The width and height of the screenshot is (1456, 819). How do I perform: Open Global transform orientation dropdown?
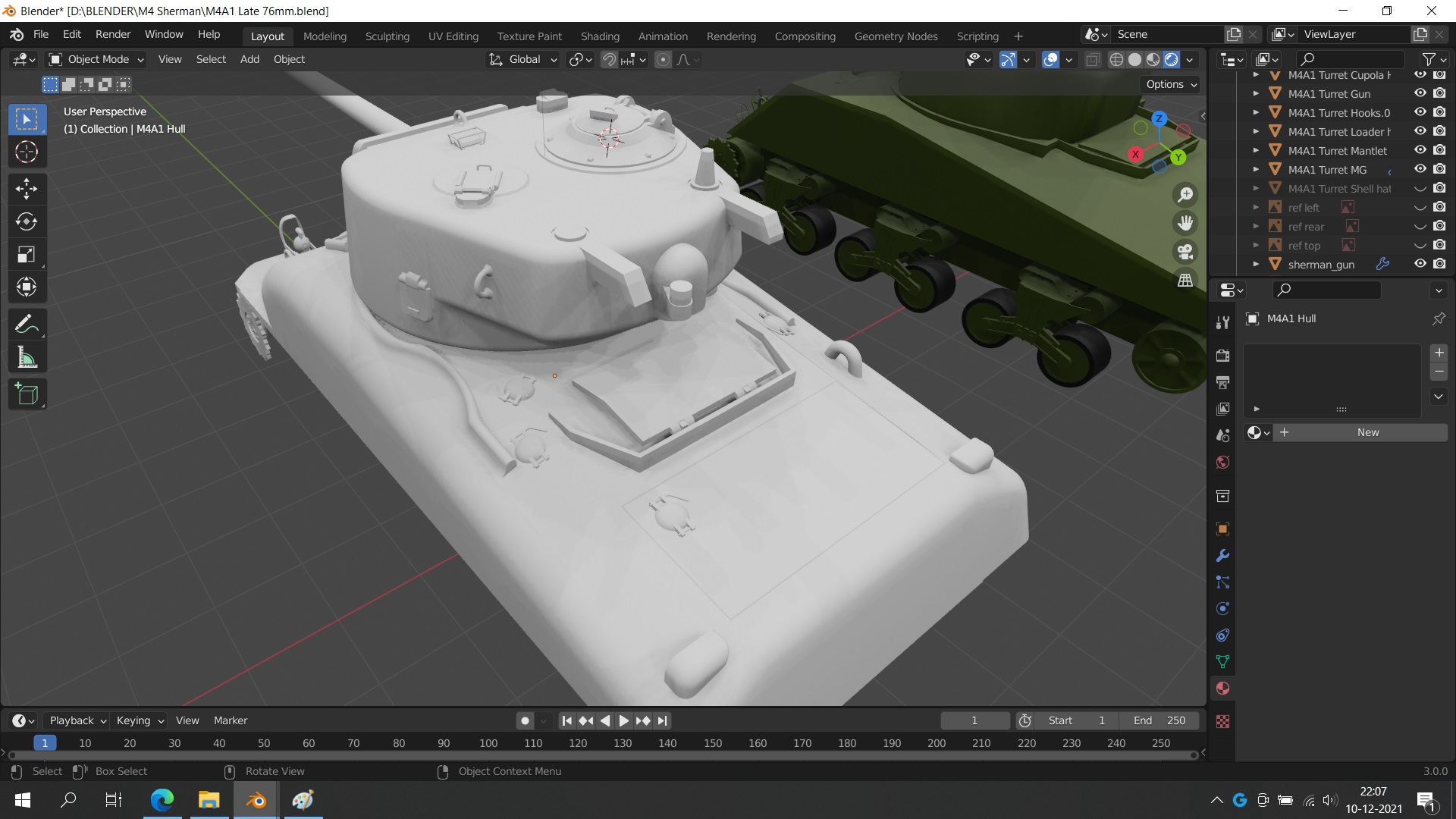click(523, 59)
